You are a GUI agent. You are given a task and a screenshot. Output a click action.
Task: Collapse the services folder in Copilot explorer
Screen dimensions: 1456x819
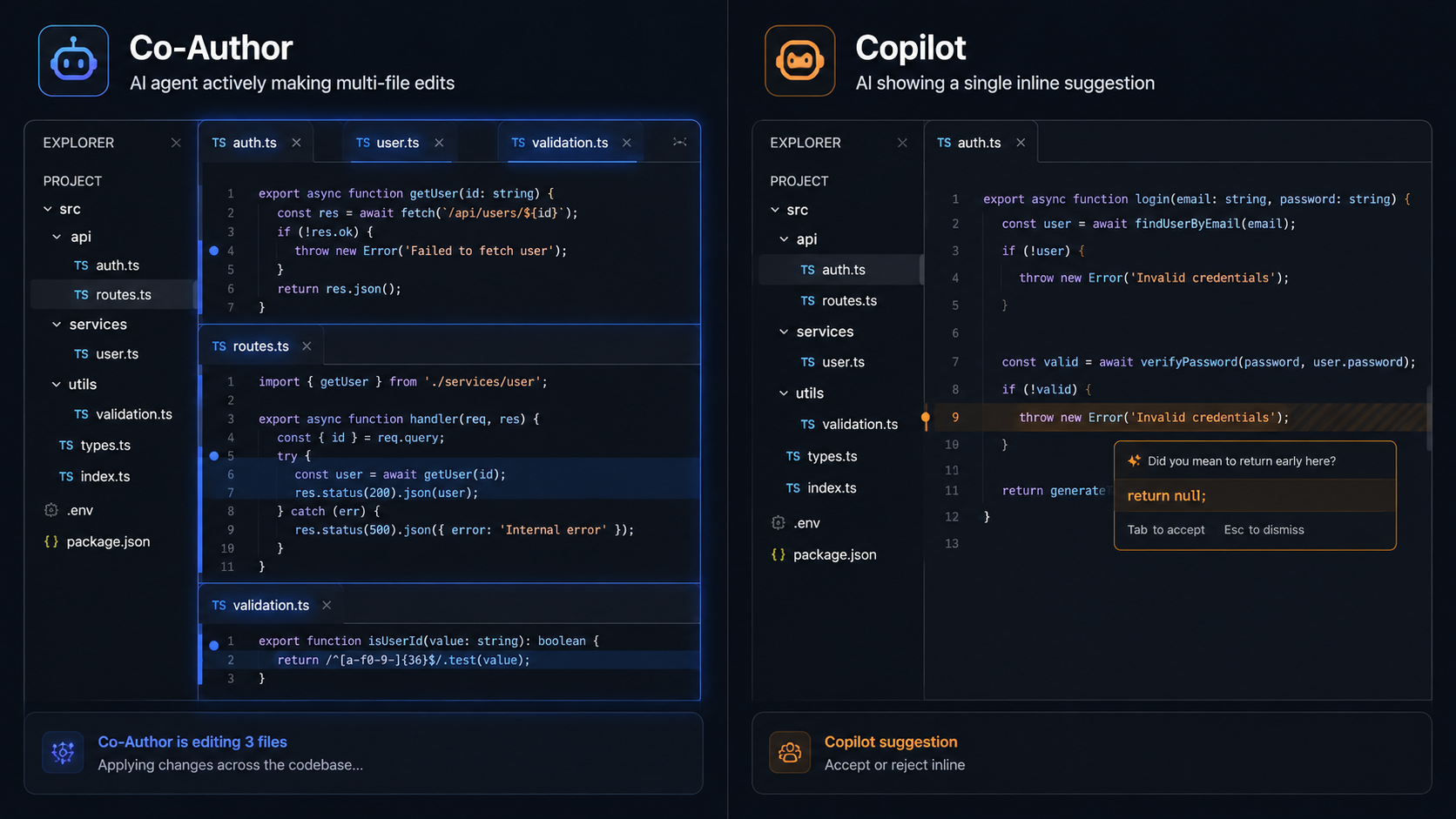pyautogui.click(x=784, y=332)
